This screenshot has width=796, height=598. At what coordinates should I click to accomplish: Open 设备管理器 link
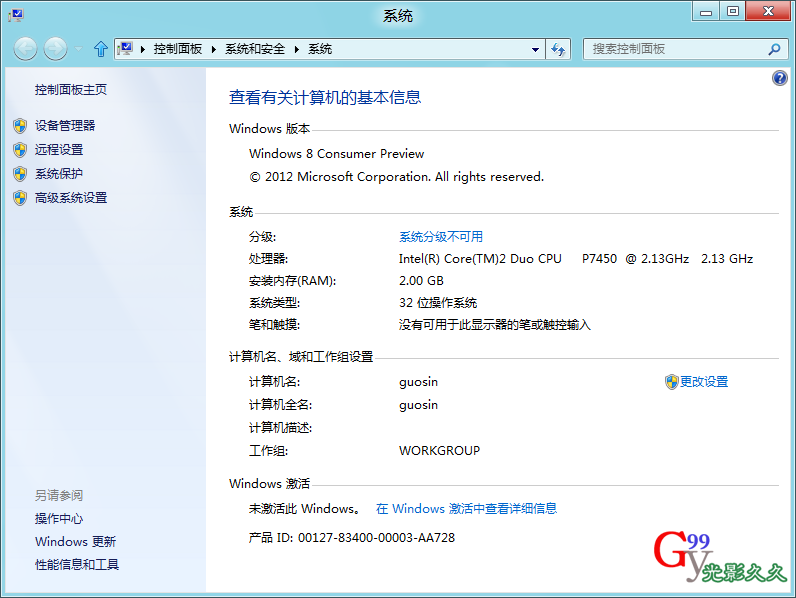pos(65,126)
